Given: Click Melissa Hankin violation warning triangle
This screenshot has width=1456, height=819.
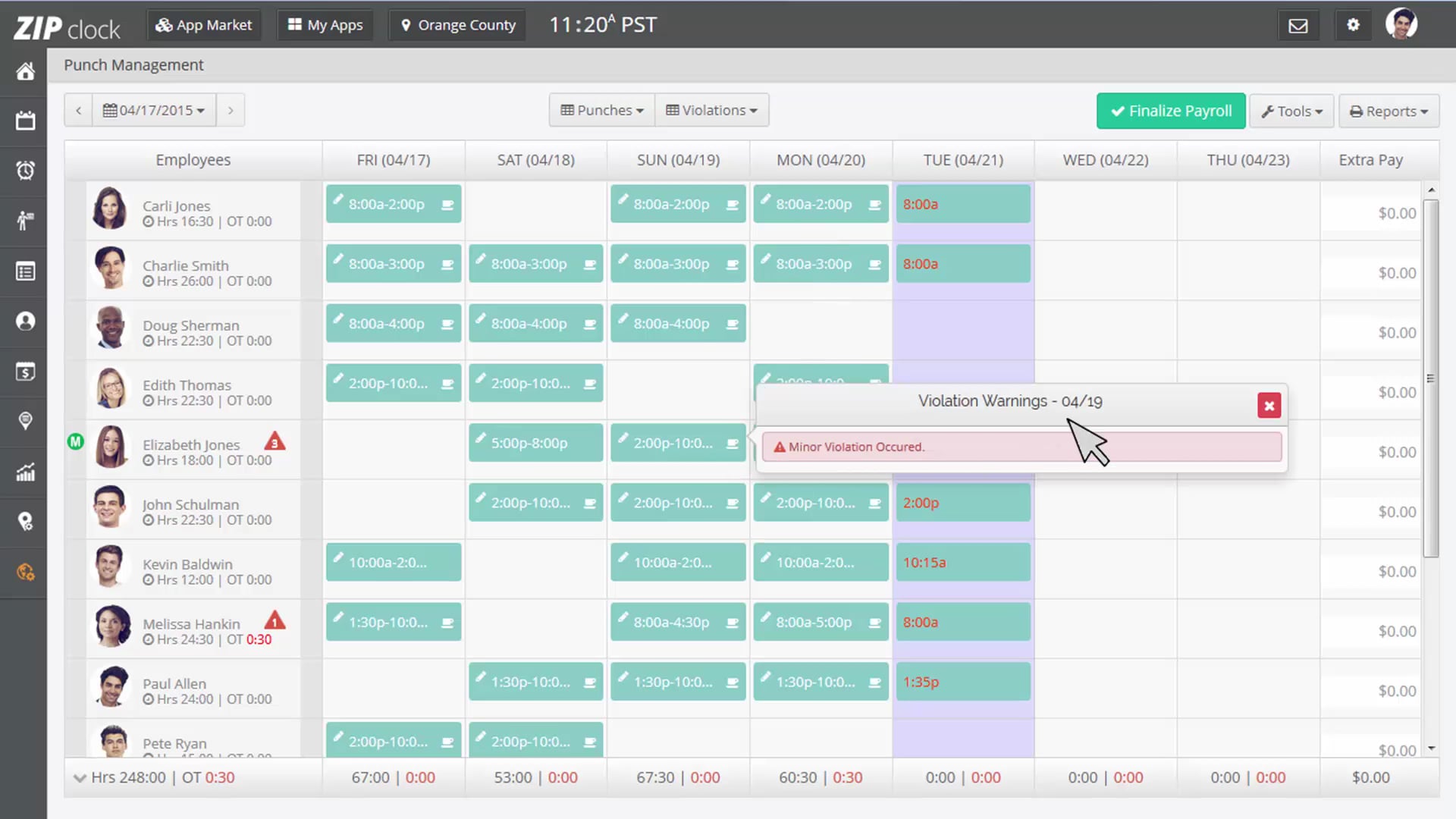Looking at the screenshot, I should 275,620.
